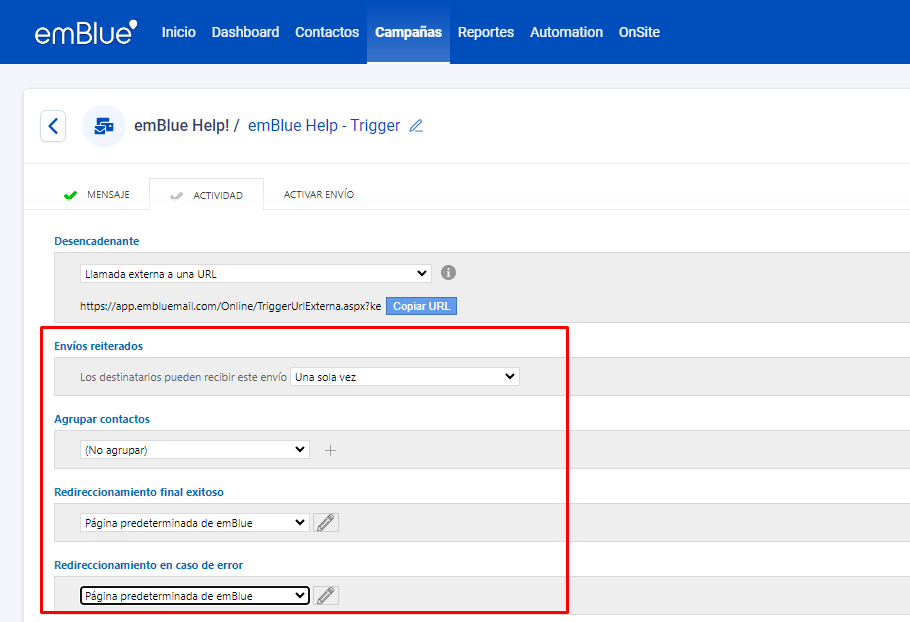
Task: Select the Campañas menu item
Action: point(409,32)
